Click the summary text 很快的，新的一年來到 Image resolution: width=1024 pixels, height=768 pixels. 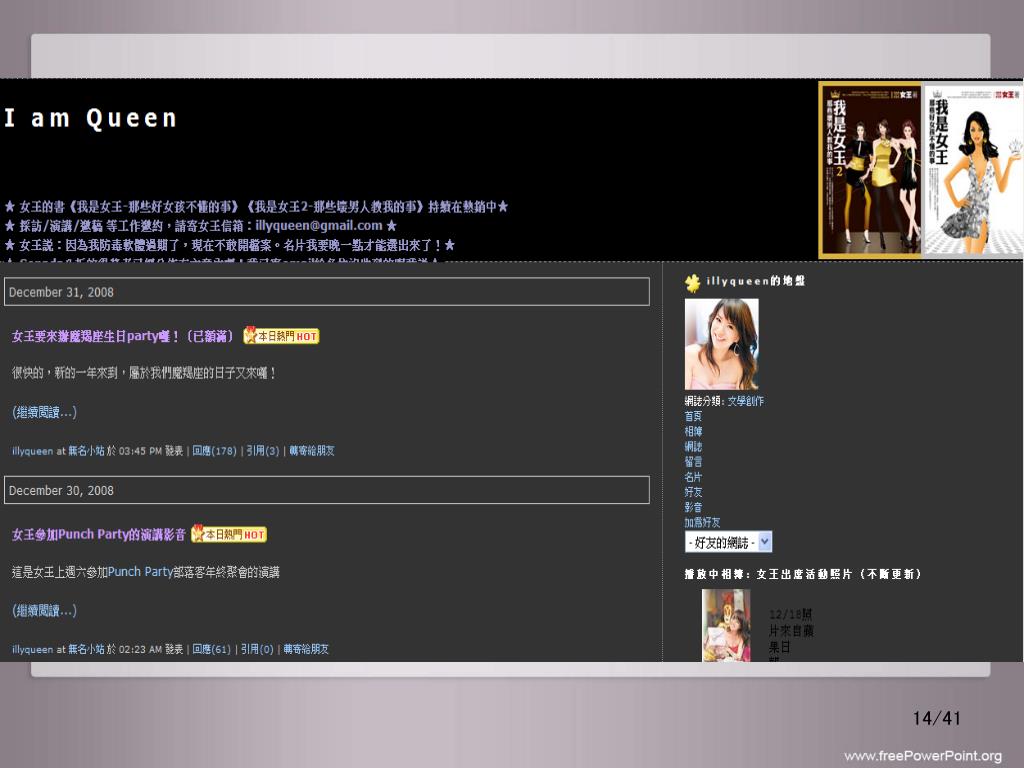pos(144,373)
